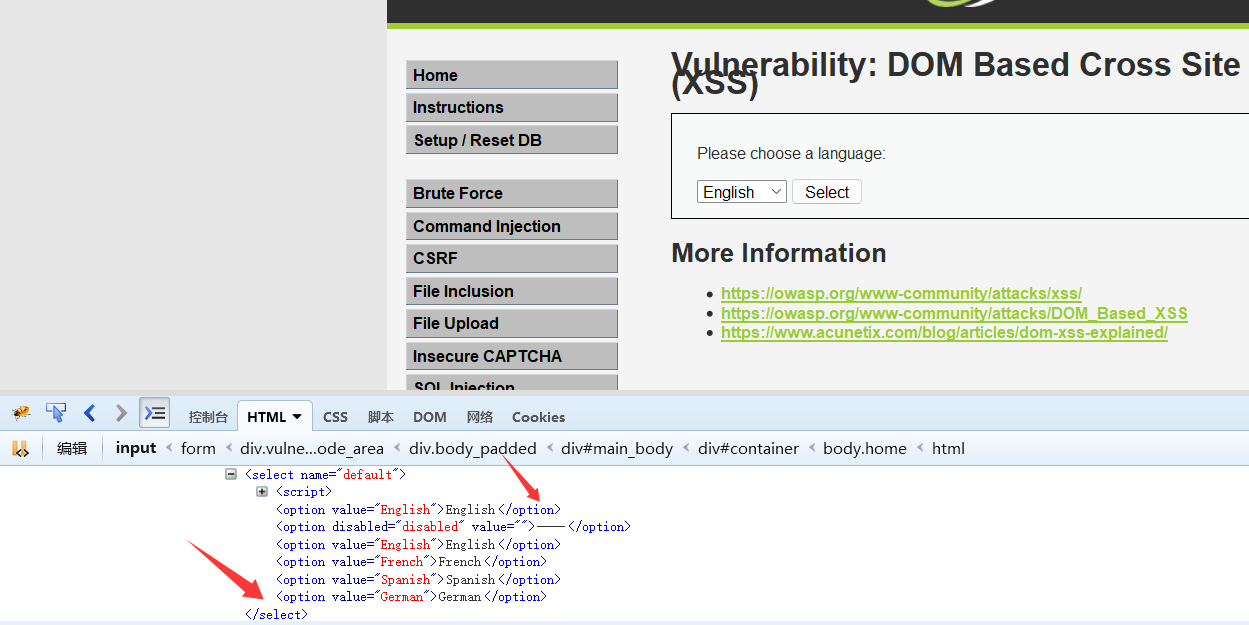Switch to the CSS tab
This screenshot has height=625, width=1249.
click(335, 417)
